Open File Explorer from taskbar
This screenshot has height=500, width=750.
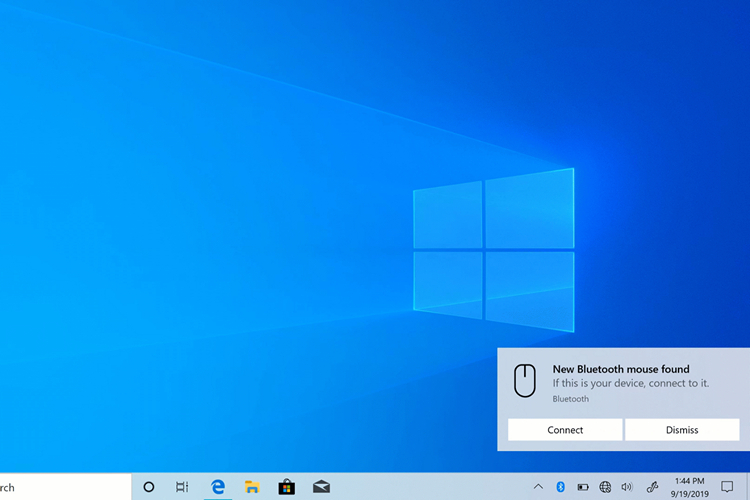tap(252, 487)
